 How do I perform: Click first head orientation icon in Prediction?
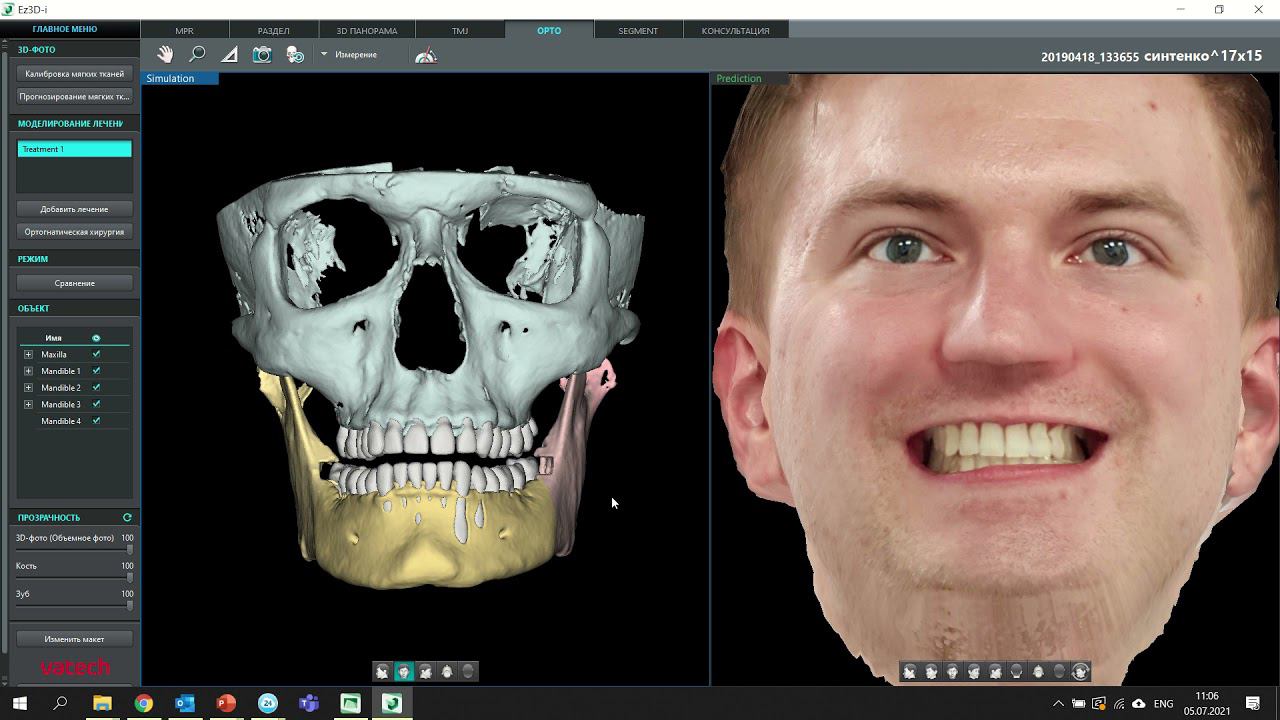click(909, 672)
